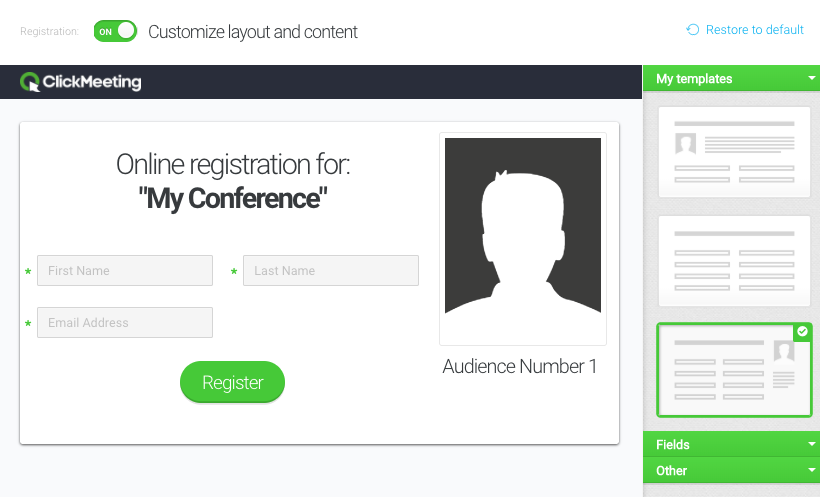820x497 pixels.
Task: Click the ClickMeeting logo icon
Action: tap(30, 82)
